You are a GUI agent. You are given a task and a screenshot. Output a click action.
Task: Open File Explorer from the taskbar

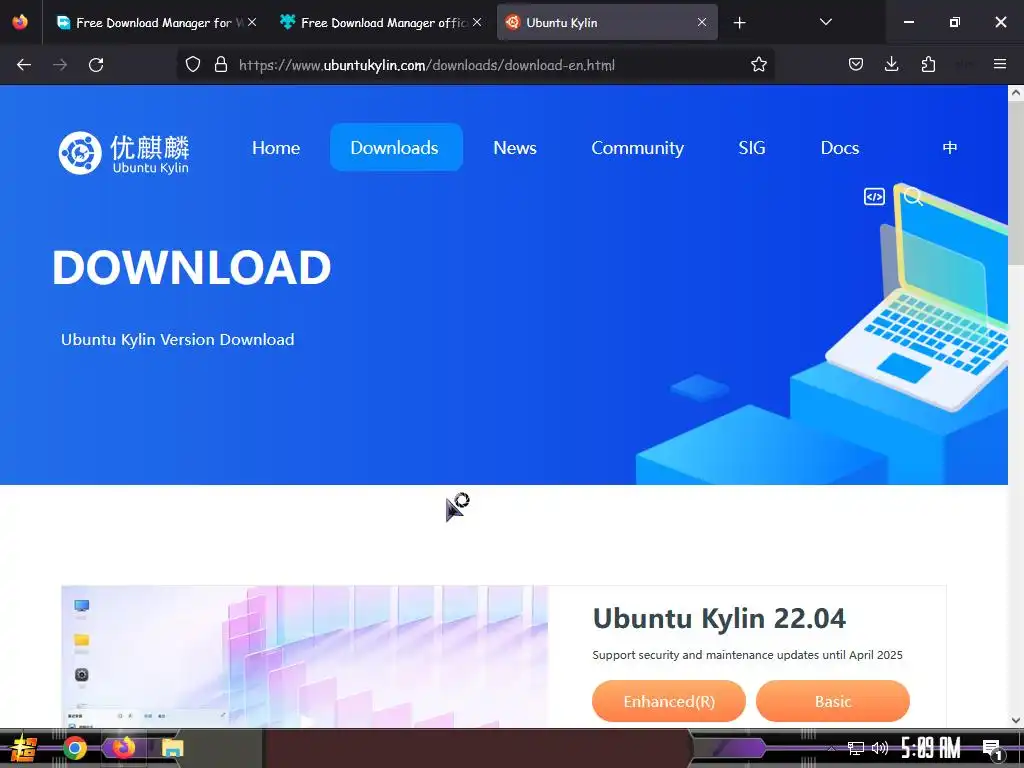(x=172, y=748)
